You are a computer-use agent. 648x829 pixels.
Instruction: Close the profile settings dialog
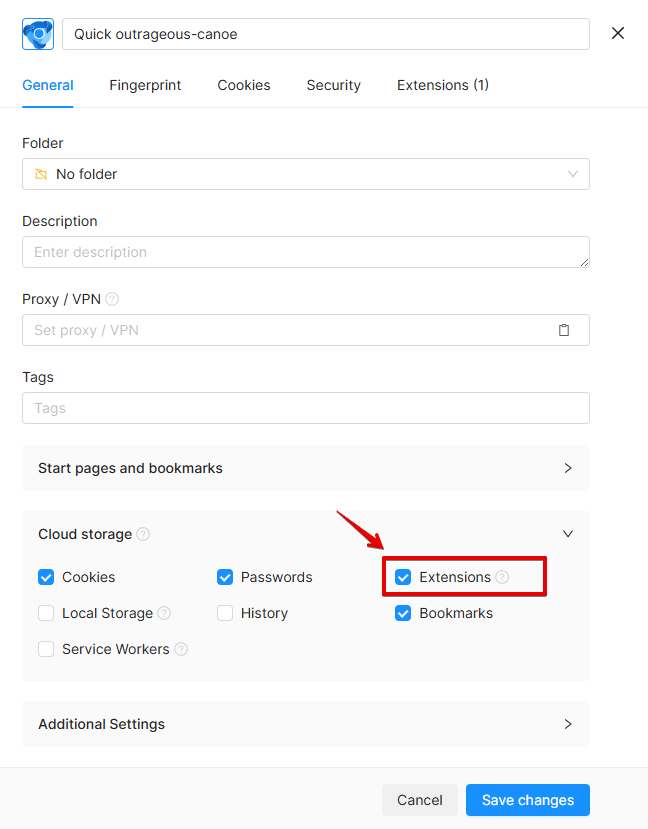(x=617, y=33)
